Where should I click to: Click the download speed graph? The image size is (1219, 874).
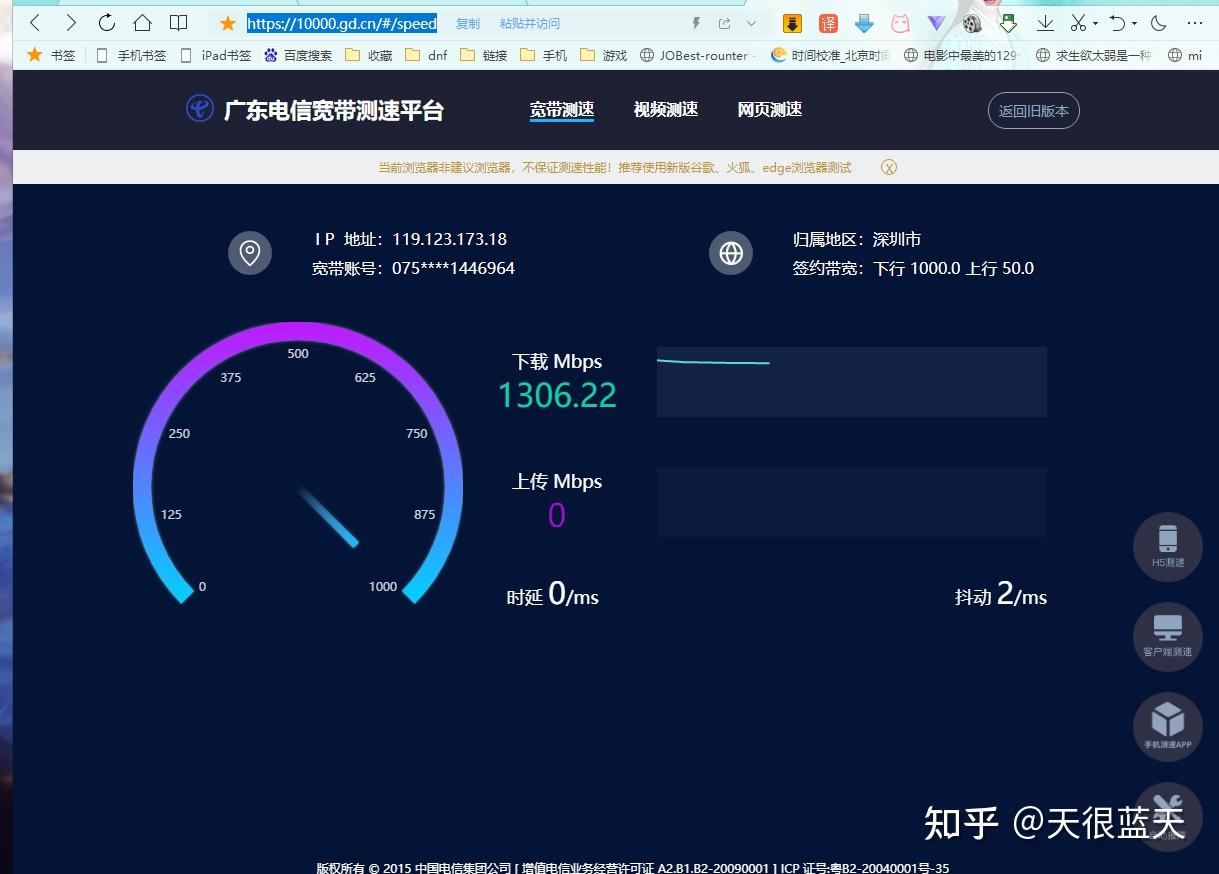852,382
